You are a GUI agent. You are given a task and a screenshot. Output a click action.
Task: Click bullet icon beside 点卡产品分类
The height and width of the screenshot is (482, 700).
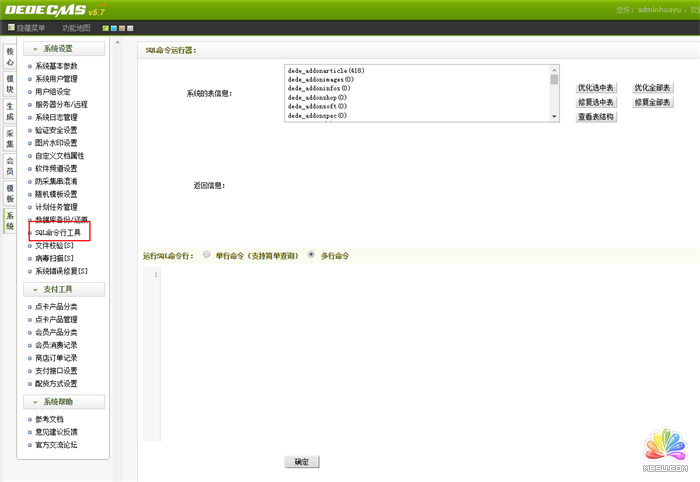[30, 306]
